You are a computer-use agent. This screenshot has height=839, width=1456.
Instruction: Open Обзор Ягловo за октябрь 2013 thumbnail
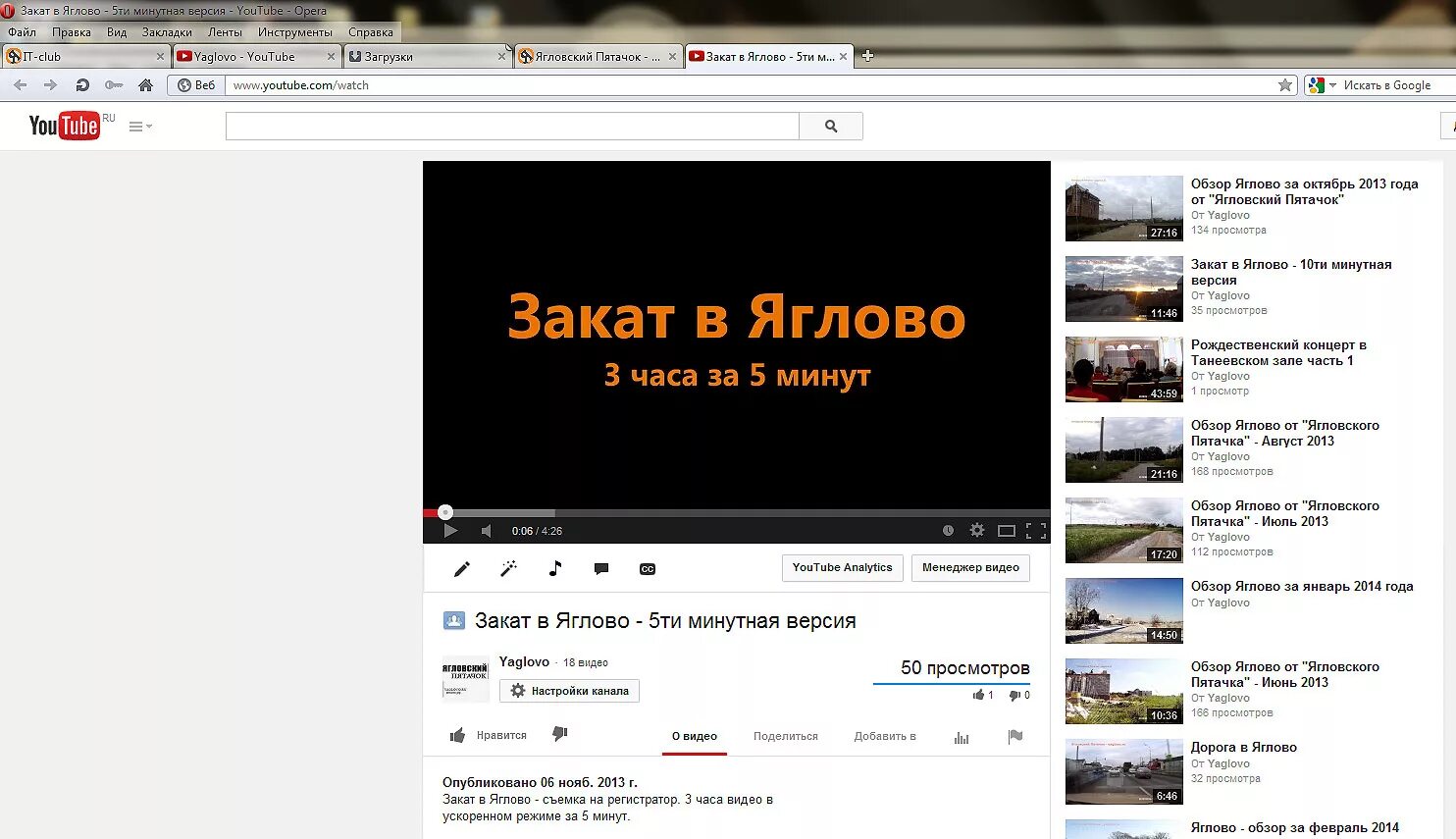click(x=1124, y=208)
